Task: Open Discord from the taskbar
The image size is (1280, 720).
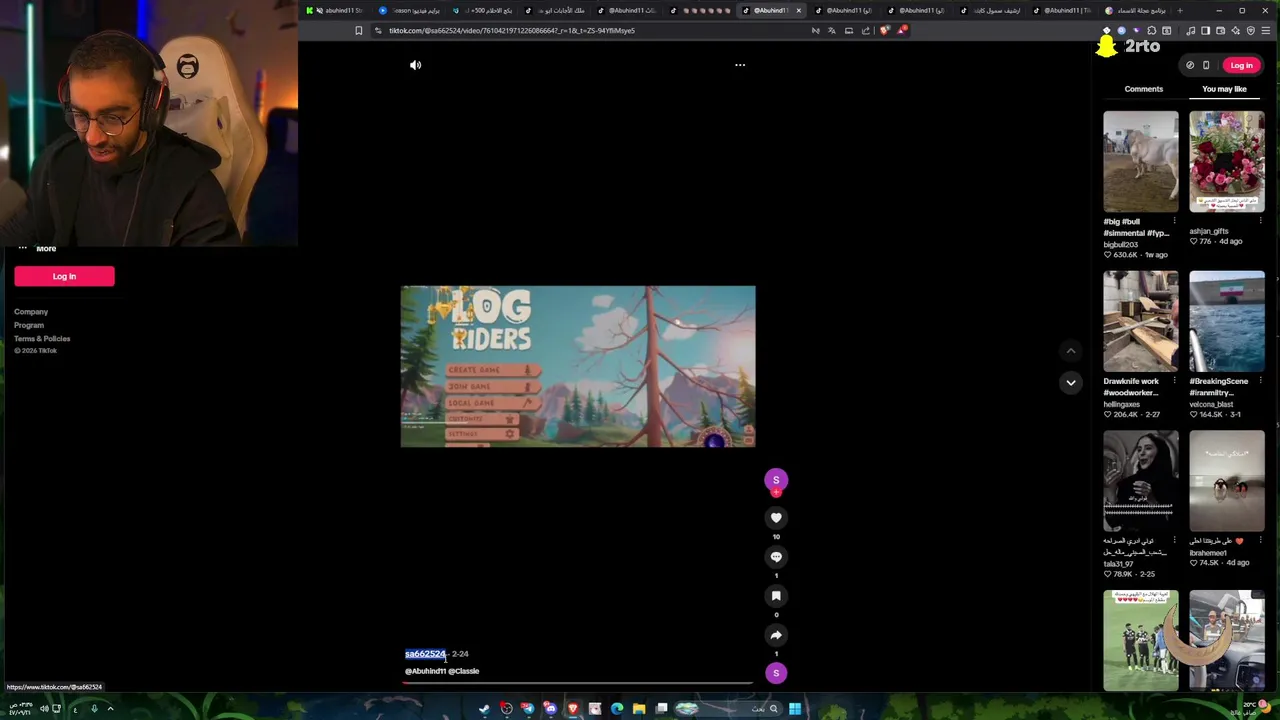Action: click(550, 709)
